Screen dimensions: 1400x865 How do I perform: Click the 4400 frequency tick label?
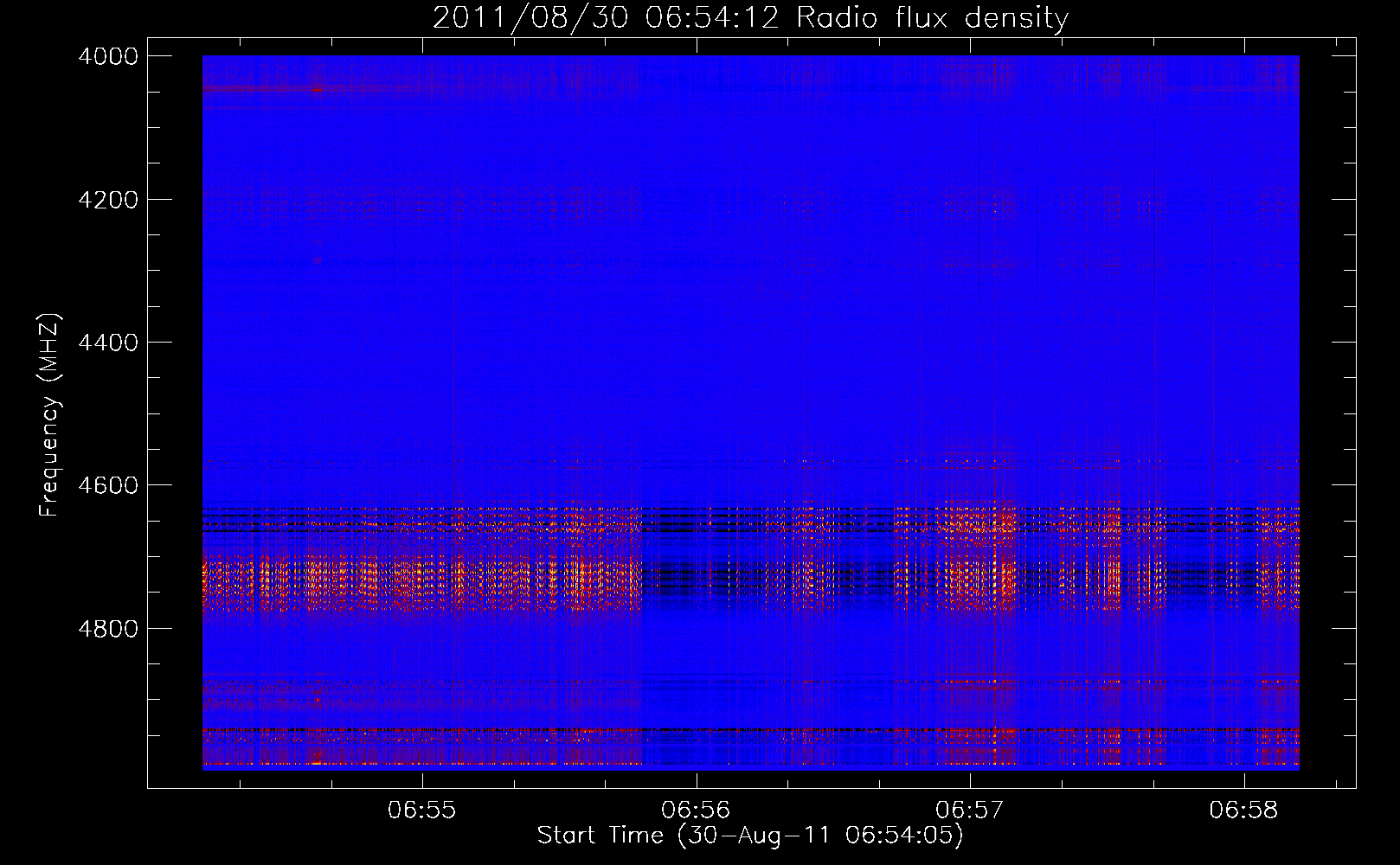tap(108, 343)
